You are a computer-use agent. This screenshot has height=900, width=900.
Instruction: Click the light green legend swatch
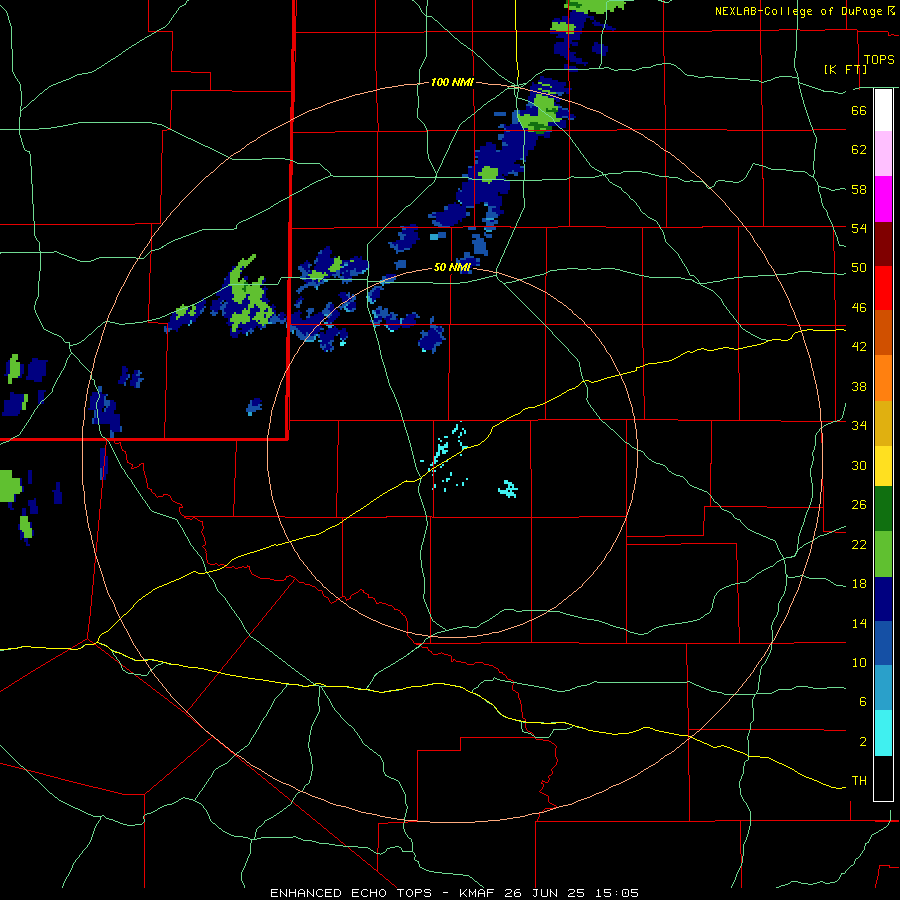[883, 554]
